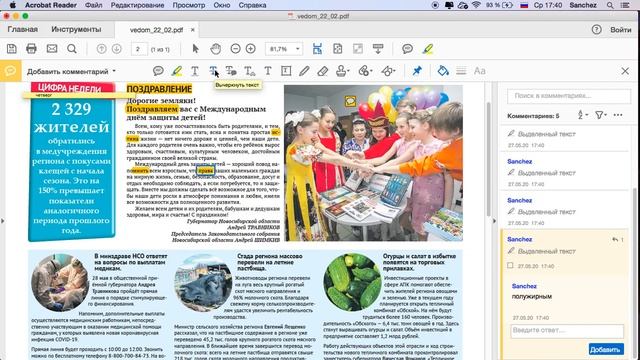The image size is (640, 360).
Task: Select the Eraser tool
Action: click(x=322, y=71)
